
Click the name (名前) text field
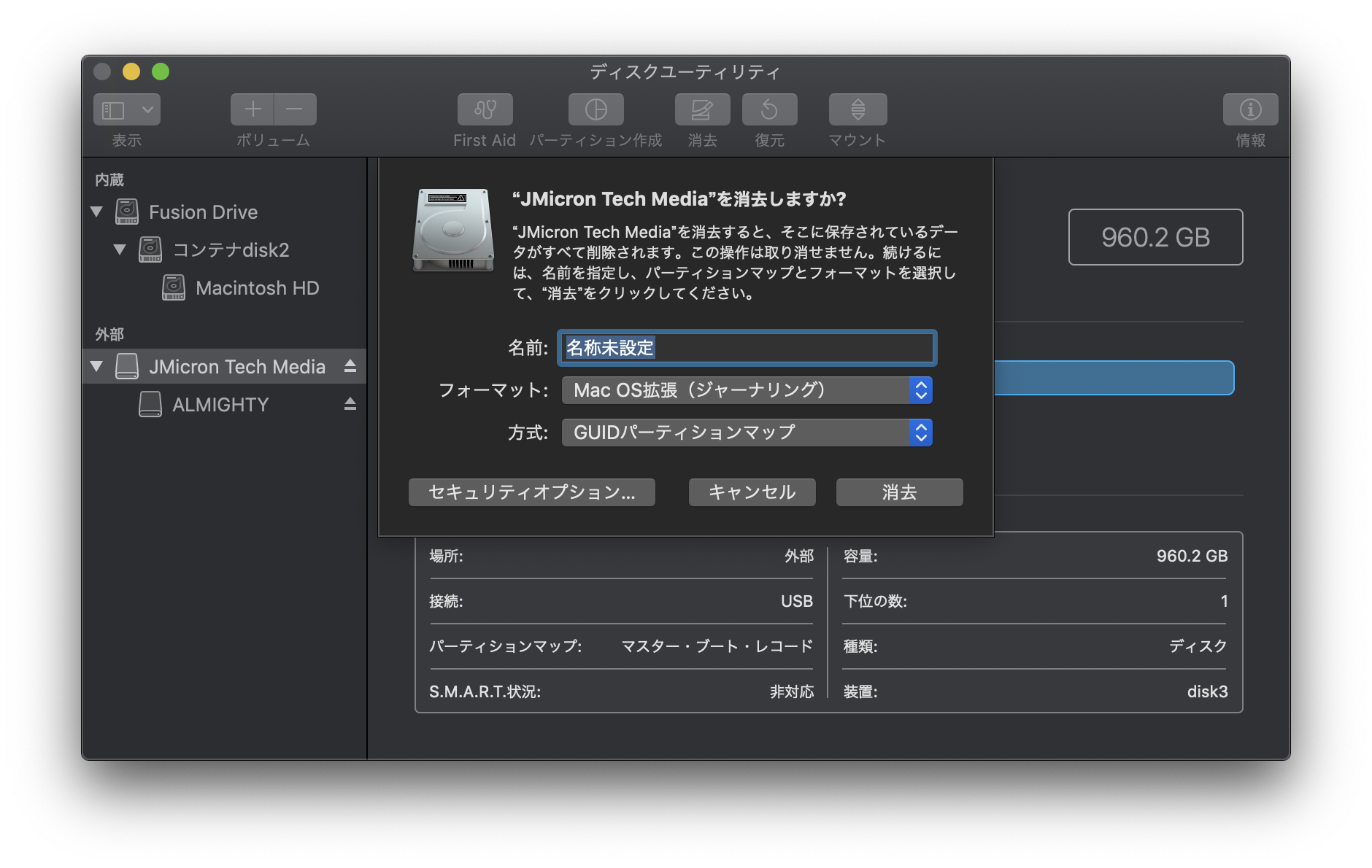tap(747, 348)
